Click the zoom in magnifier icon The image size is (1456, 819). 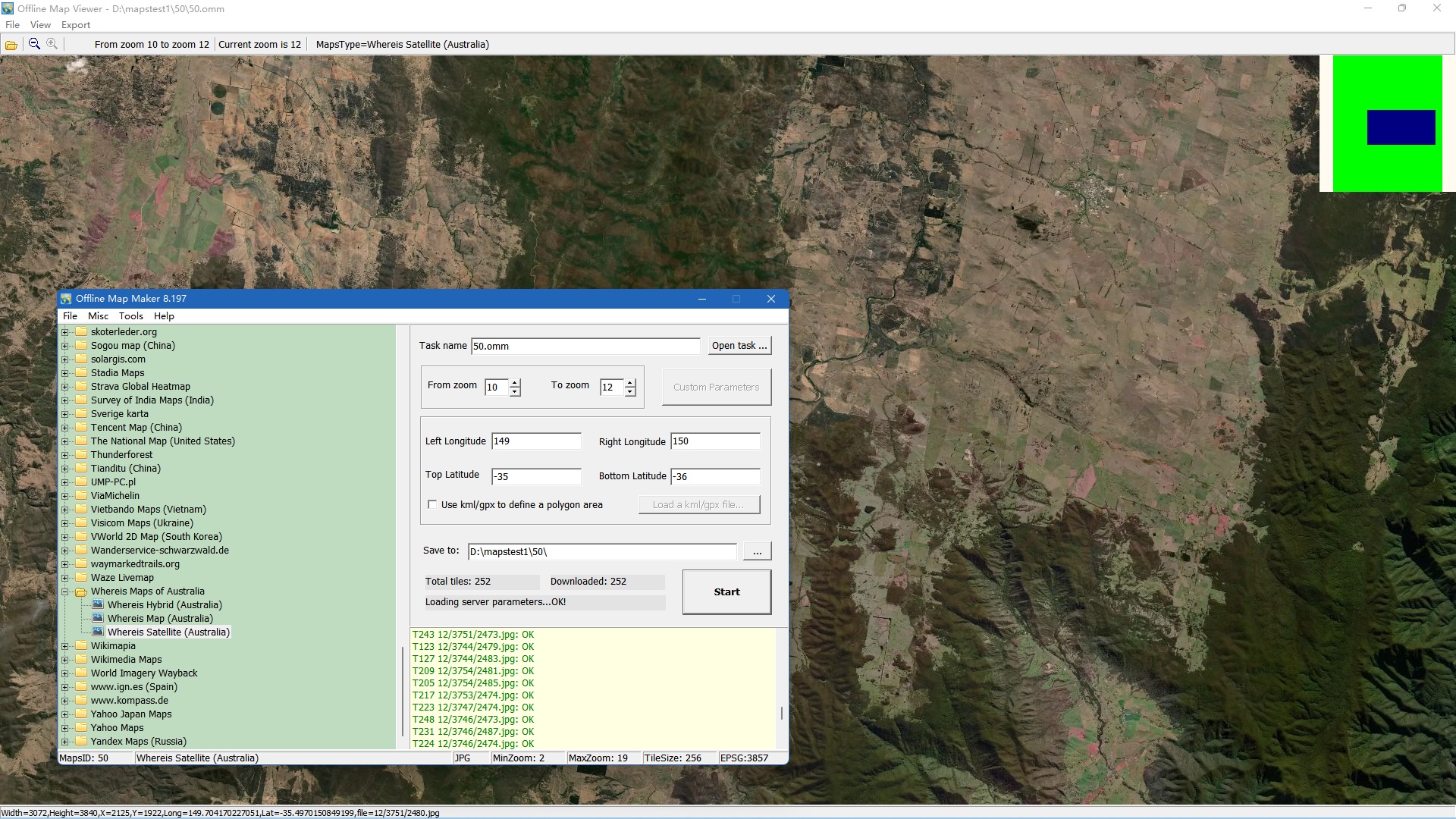tap(52, 44)
